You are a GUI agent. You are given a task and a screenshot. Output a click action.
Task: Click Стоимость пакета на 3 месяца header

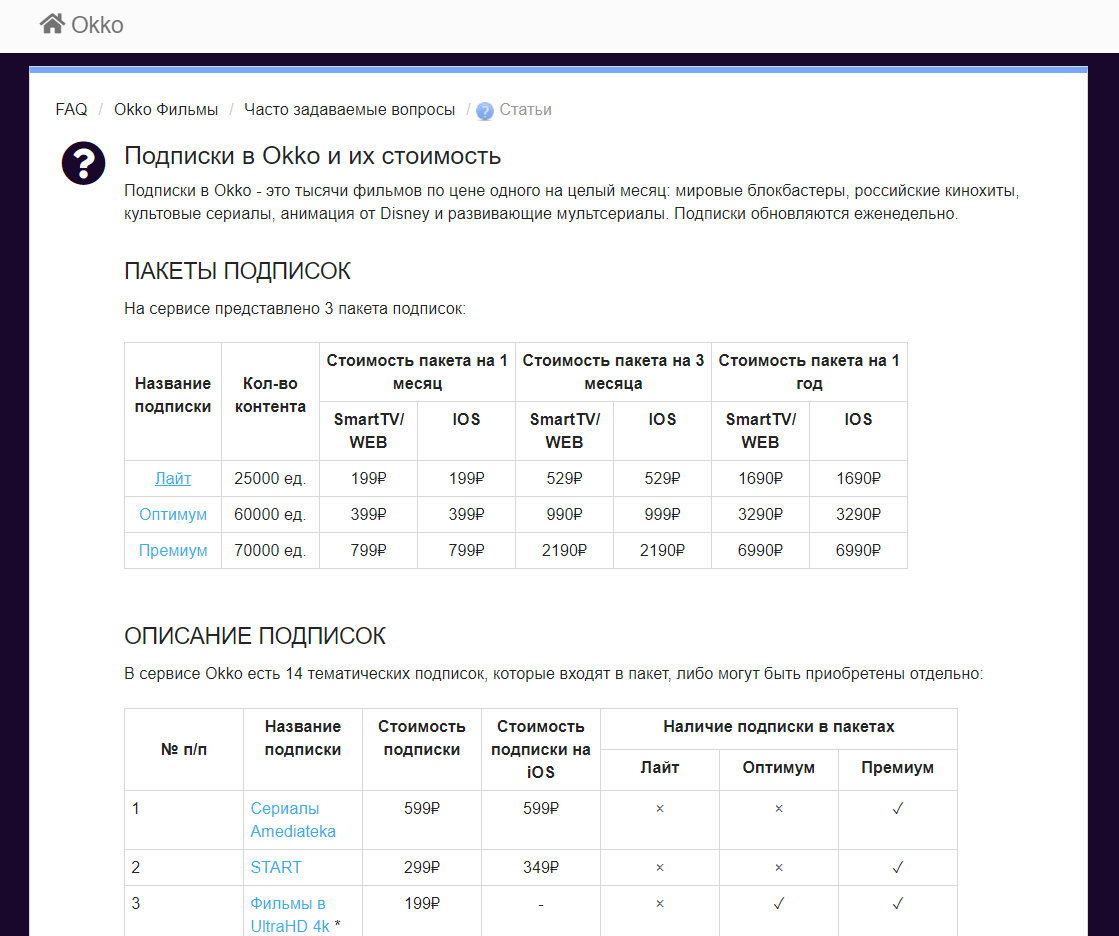(613, 372)
